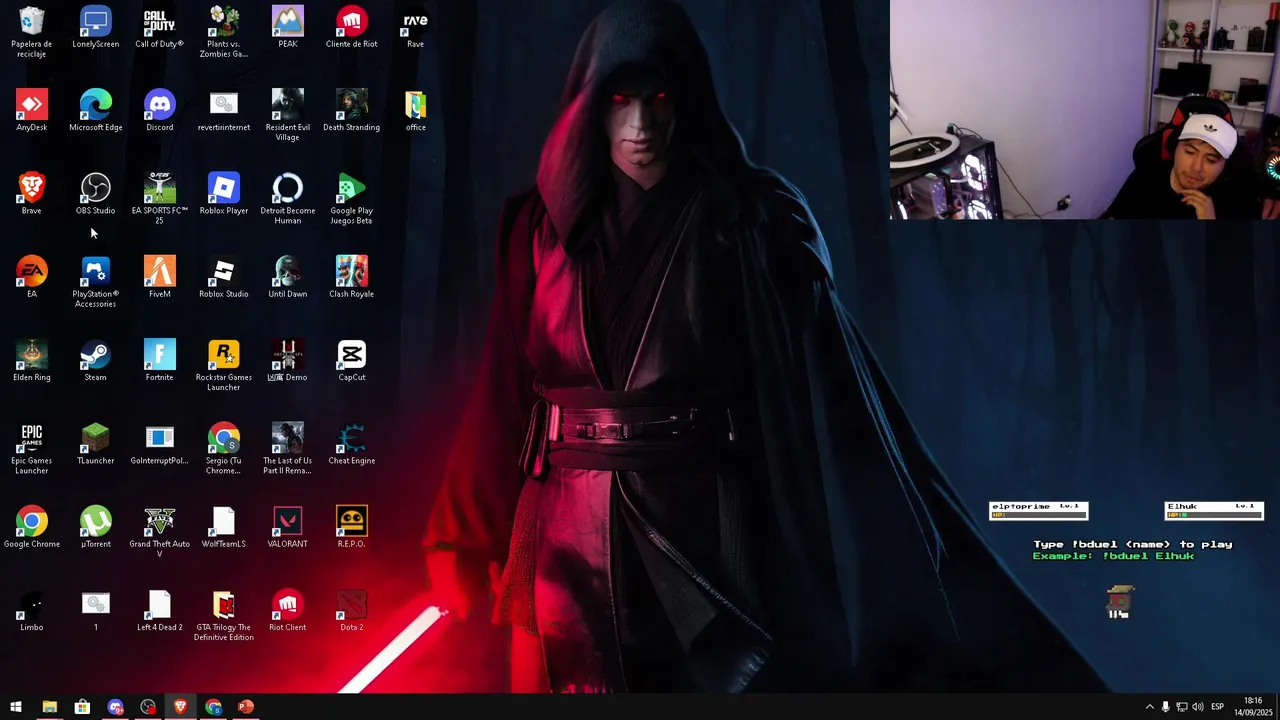Click the Plants vs. Zombies shortcut
Screen dimensions: 1280x720
224,32
